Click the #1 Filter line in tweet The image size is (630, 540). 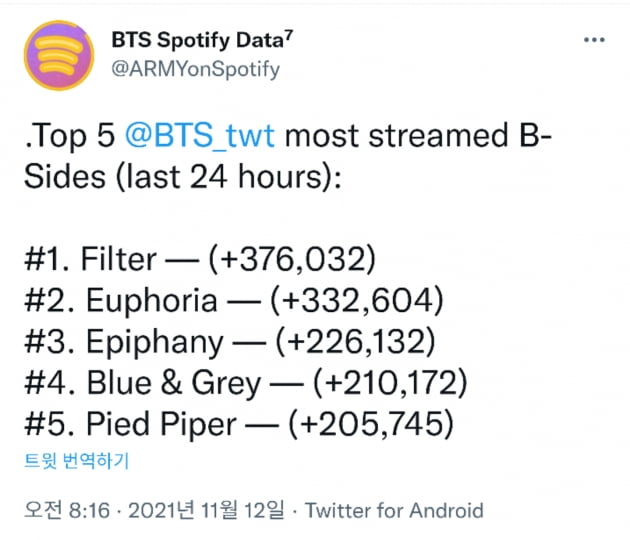(x=200, y=259)
